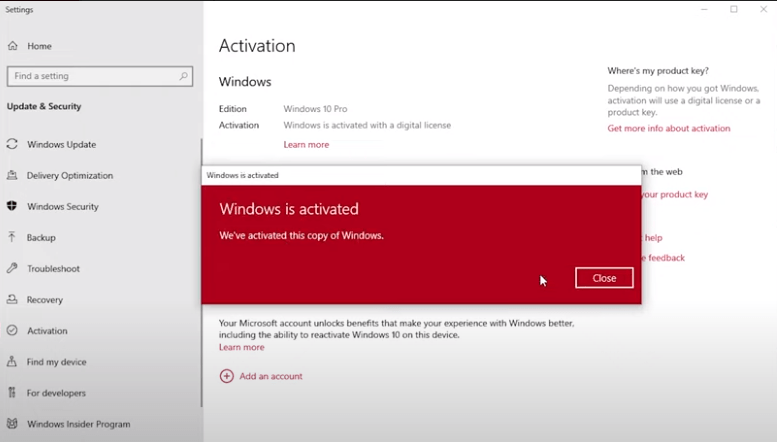Open Get more info about activation
This screenshot has width=777, height=442.
click(669, 128)
